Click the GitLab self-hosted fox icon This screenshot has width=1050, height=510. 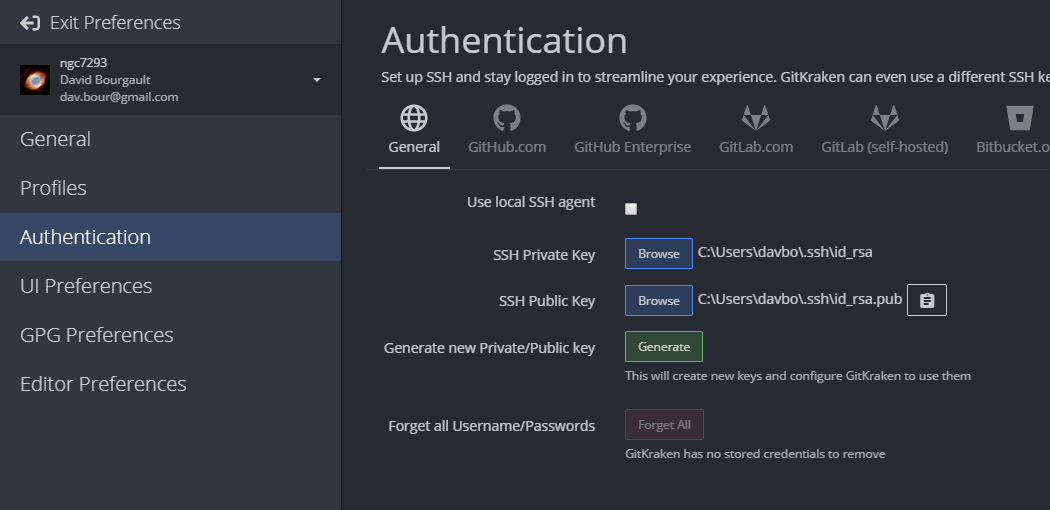(x=885, y=118)
